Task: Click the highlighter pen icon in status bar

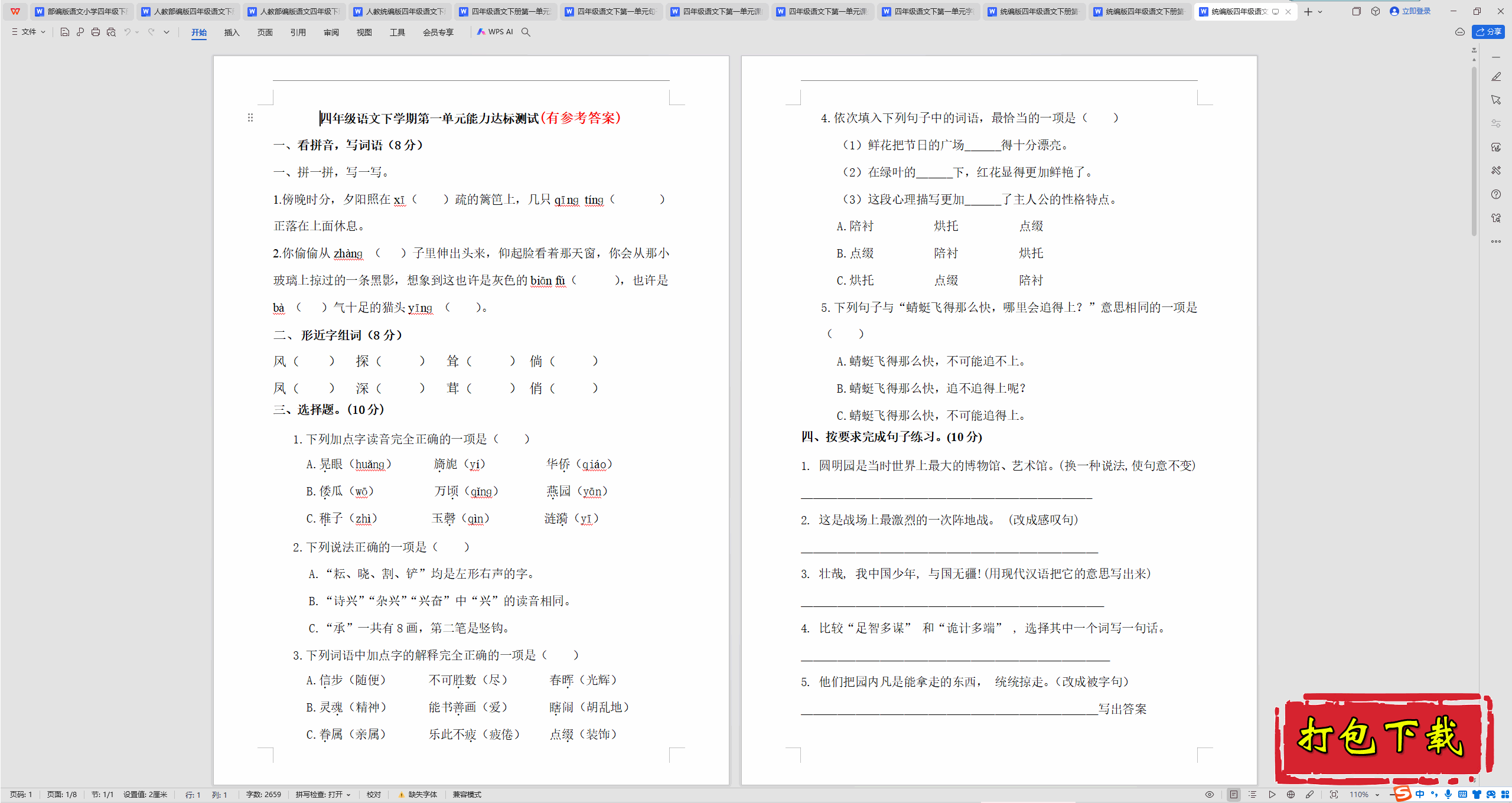Action: coord(1309,795)
